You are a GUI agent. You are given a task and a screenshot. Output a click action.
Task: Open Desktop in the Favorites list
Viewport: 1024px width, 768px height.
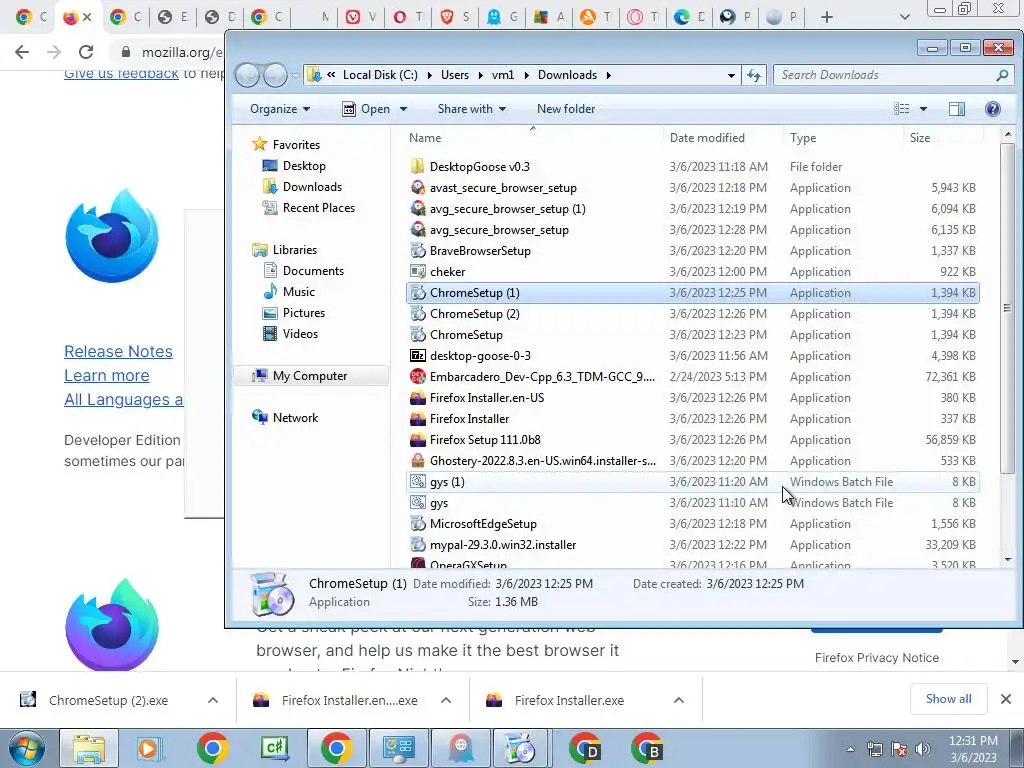pos(304,166)
